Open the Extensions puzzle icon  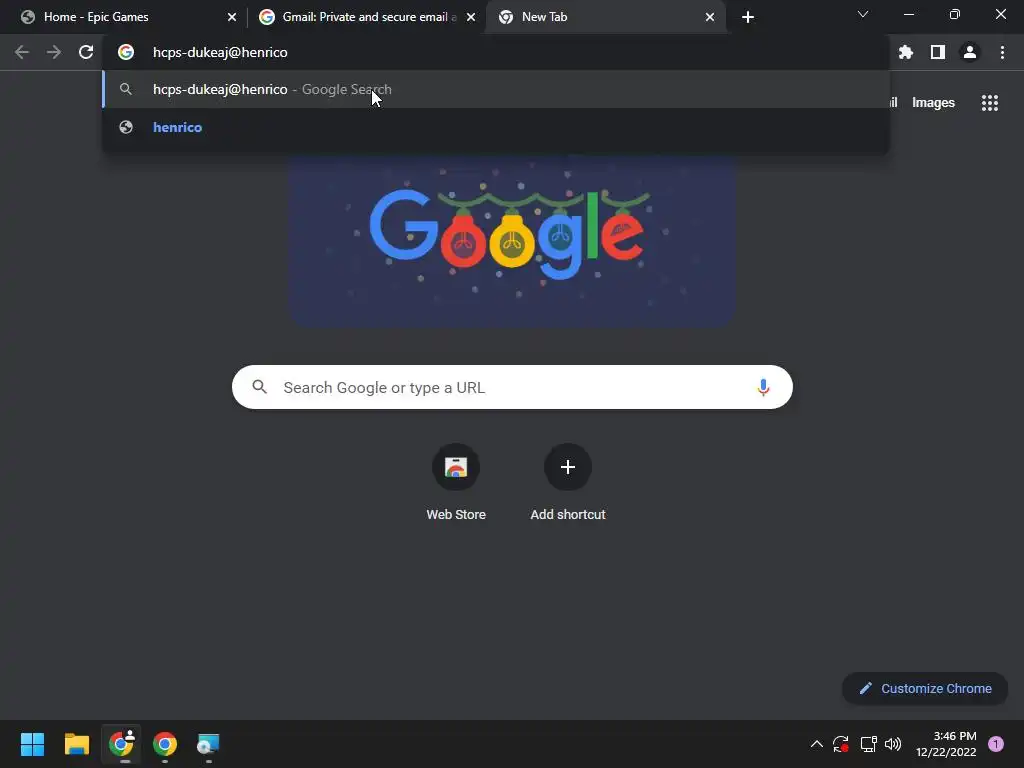[906, 52]
